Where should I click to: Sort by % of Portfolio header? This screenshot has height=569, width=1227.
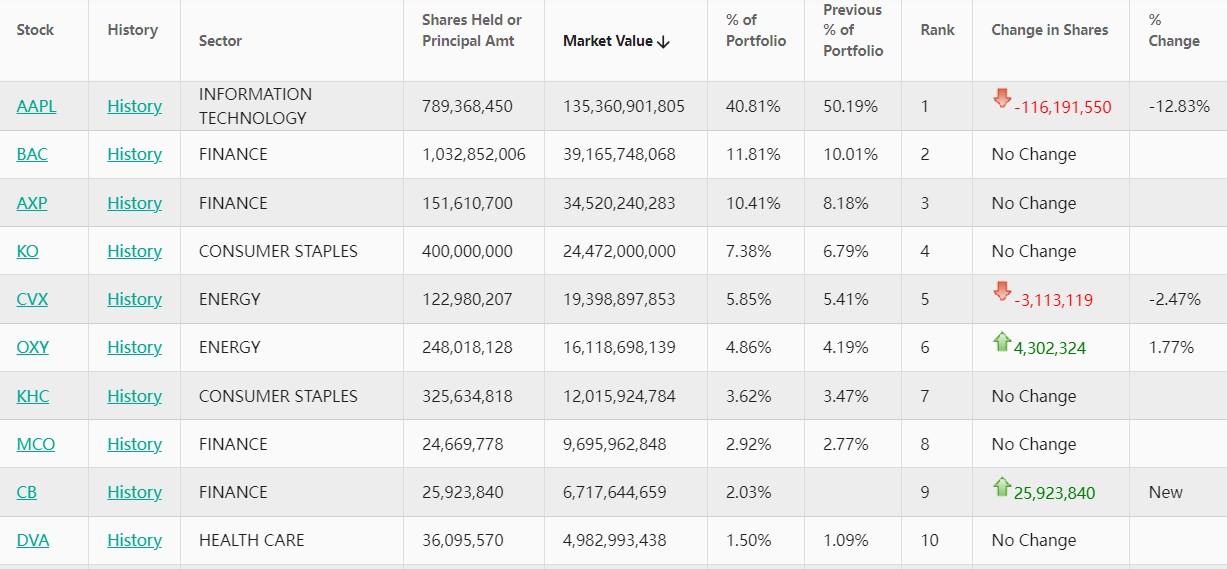756,31
